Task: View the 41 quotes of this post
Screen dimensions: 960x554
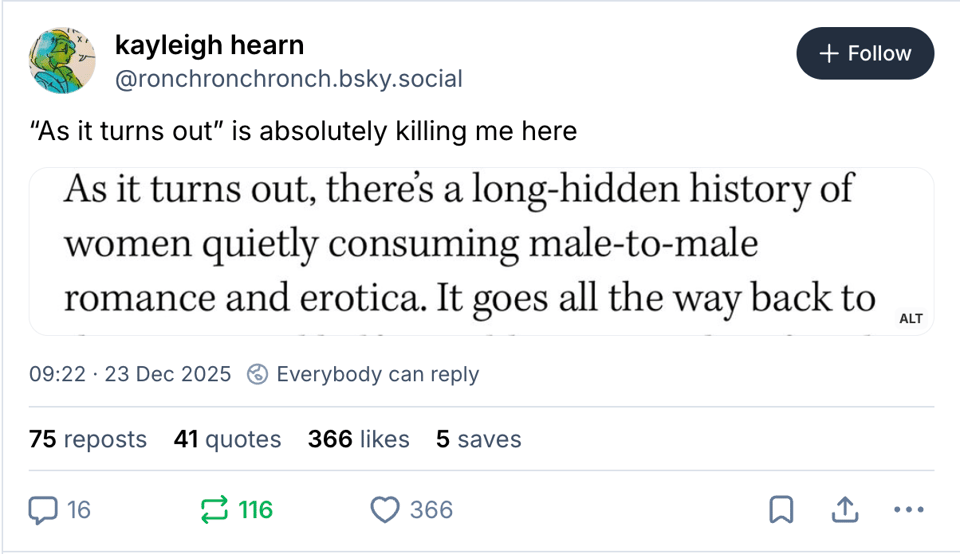Action: 227,439
